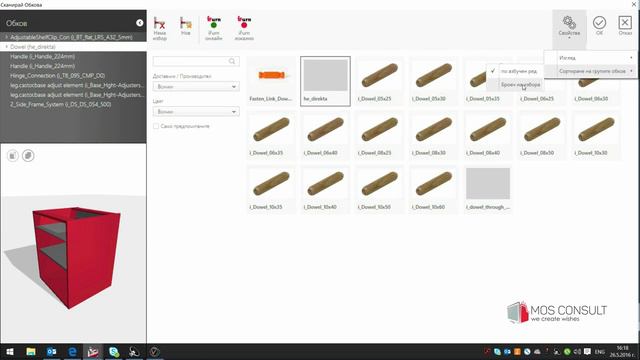This screenshot has width=640, height=360.
Task: Click the magnifier search icon in search box
Action: [232, 61]
